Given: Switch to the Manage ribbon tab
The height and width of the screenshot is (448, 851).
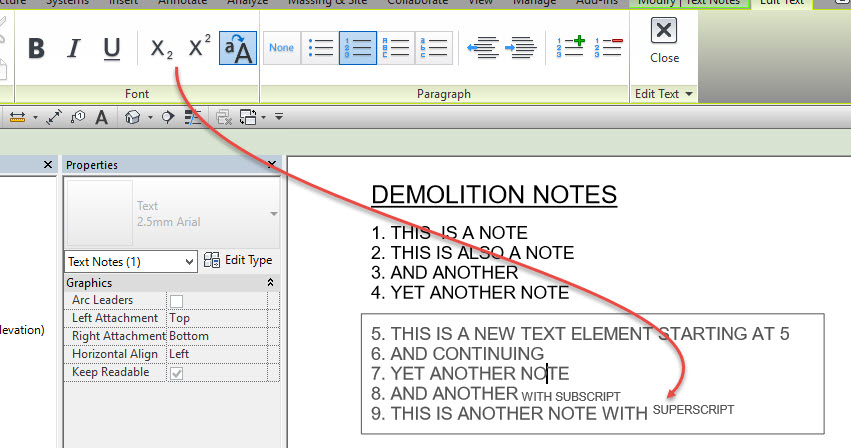Looking at the screenshot, I should (535, 2).
